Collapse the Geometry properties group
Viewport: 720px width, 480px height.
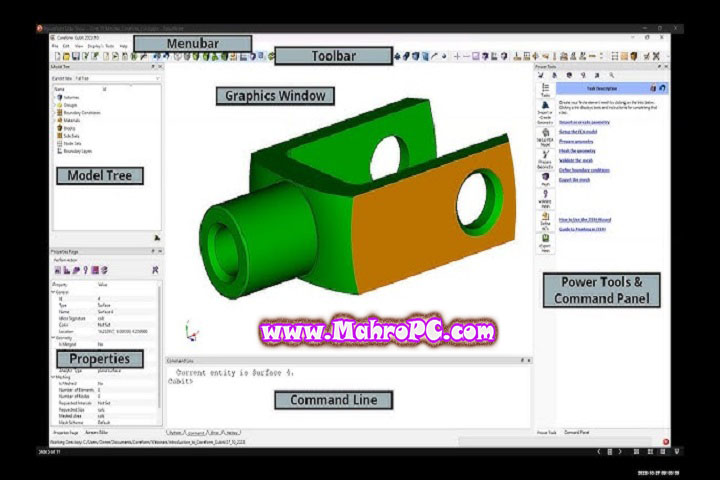tap(53, 338)
